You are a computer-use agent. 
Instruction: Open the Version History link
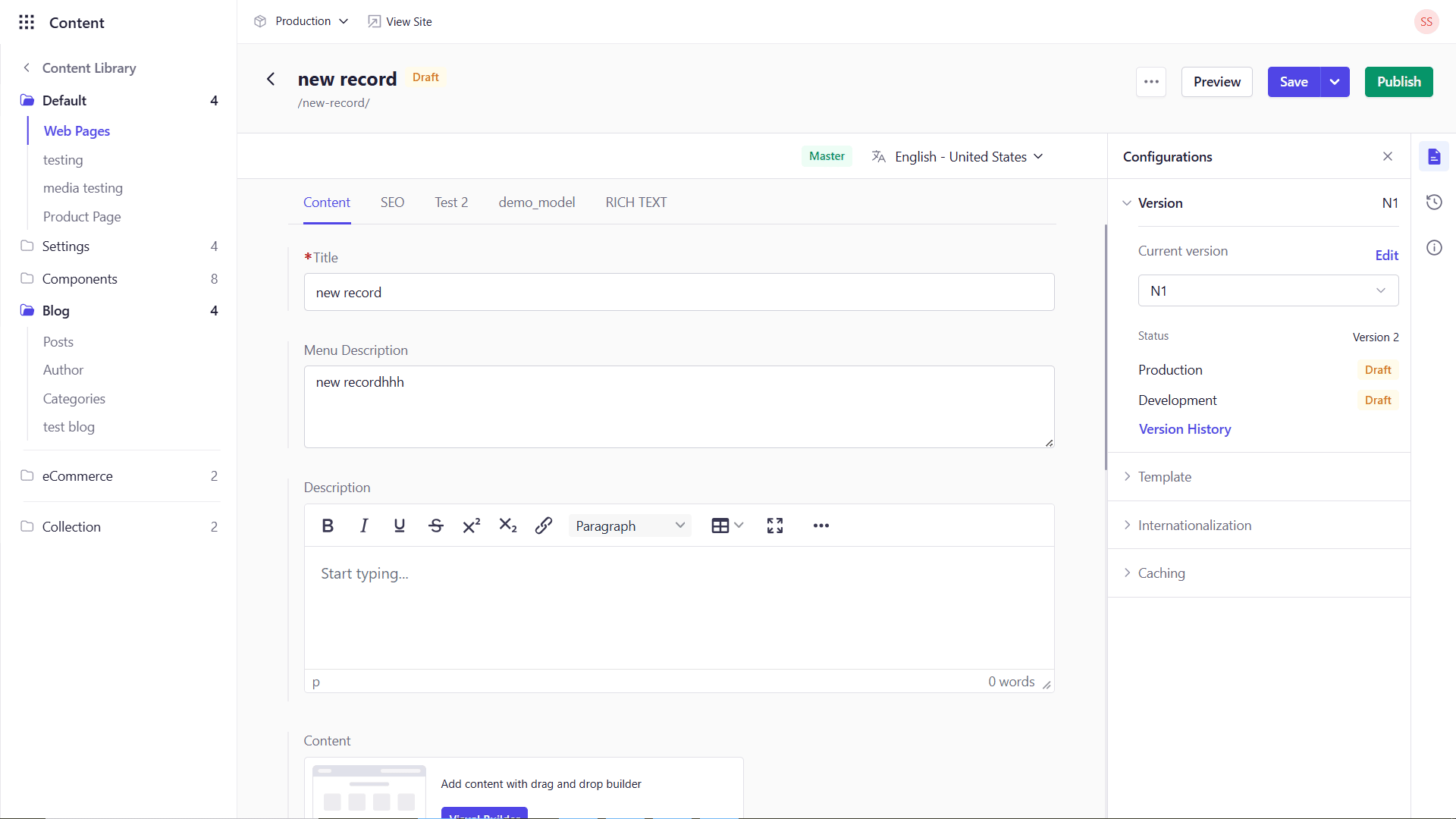1185,429
